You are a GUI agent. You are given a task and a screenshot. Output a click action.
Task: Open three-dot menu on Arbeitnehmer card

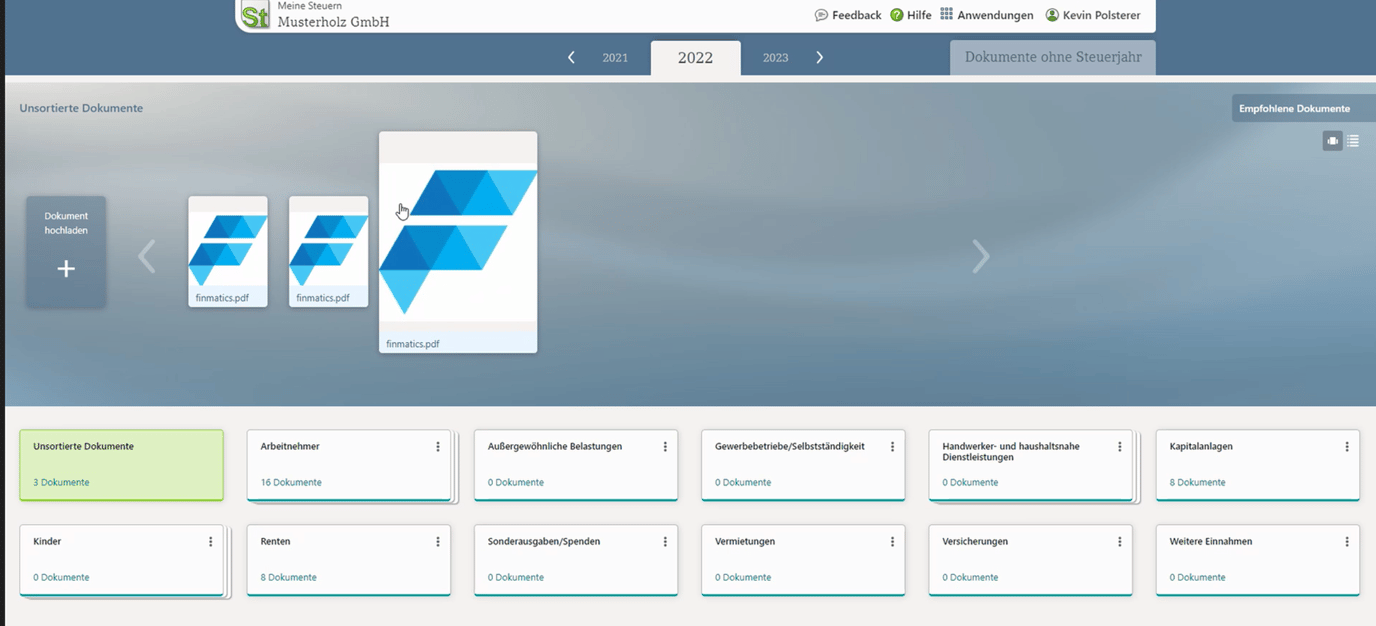438,447
